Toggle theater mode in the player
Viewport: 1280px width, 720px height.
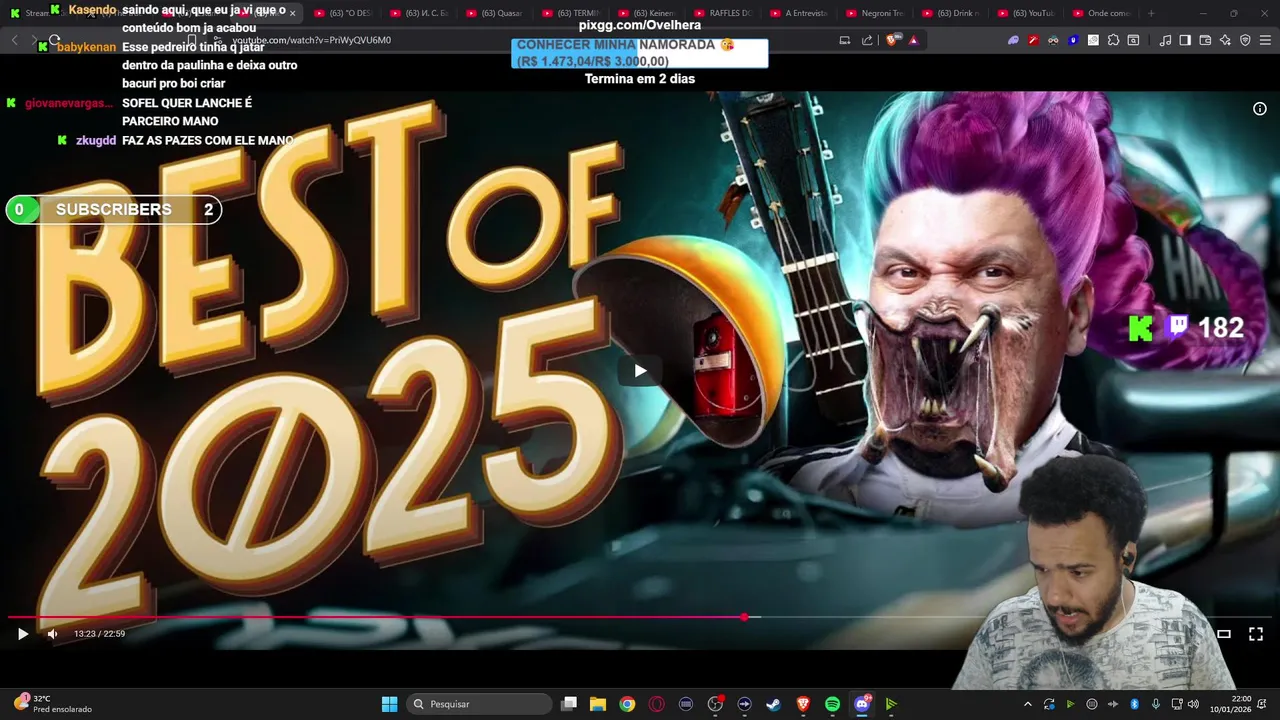[1223, 634]
